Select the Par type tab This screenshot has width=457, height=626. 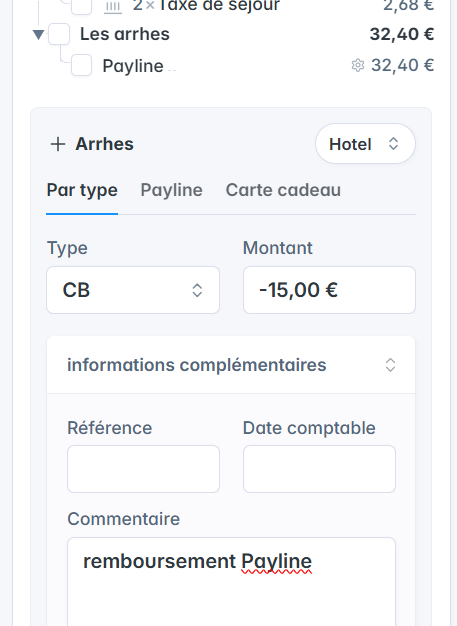82,190
